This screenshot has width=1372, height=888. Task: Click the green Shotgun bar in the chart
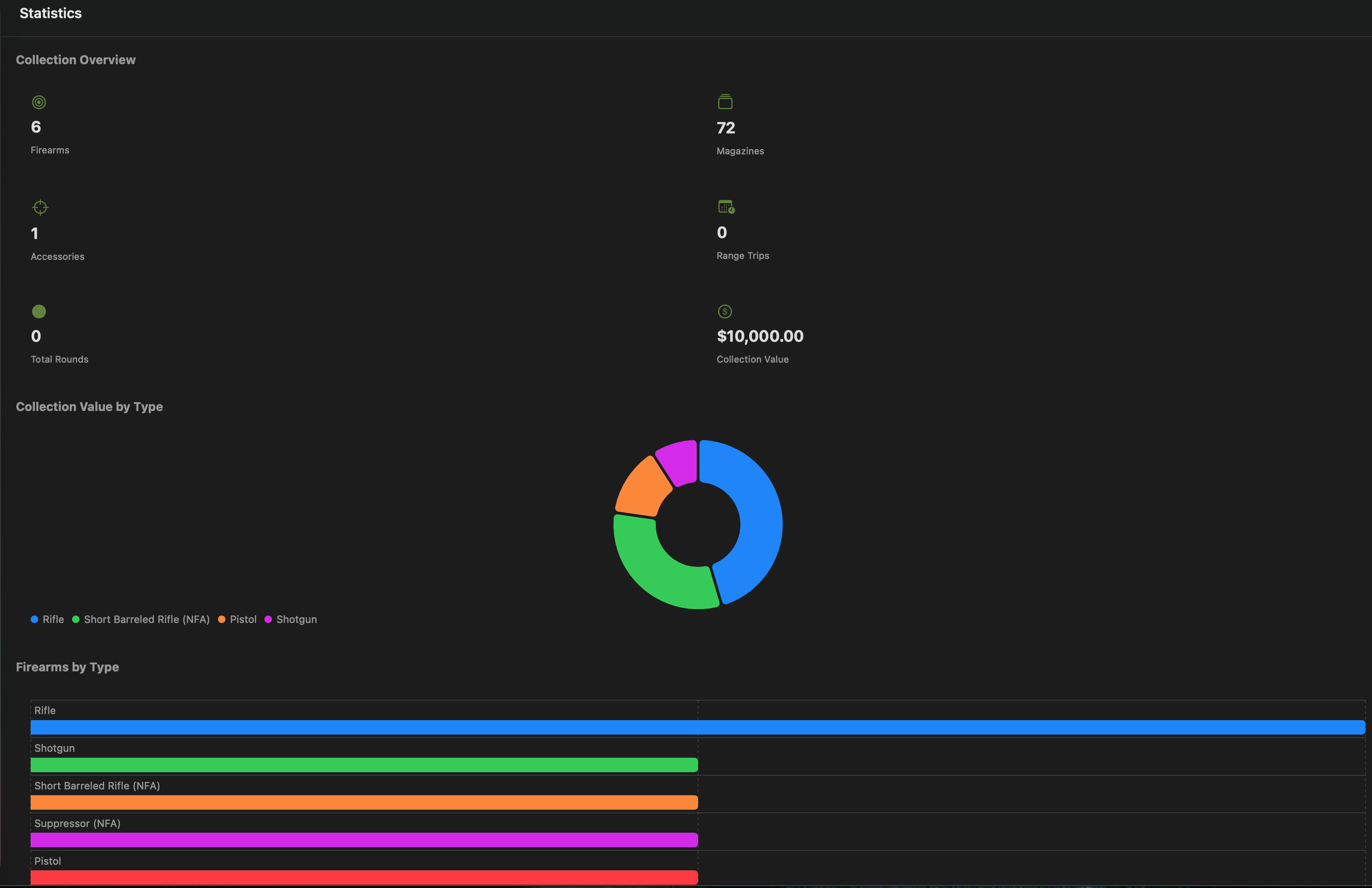click(363, 765)
